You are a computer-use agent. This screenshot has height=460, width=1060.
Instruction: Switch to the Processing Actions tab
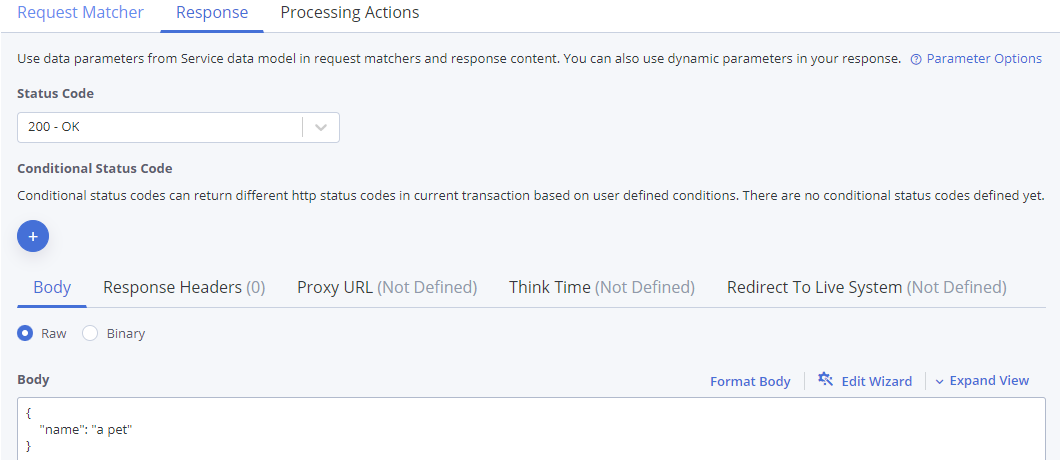pyautogui.click(x=350, y=13)
